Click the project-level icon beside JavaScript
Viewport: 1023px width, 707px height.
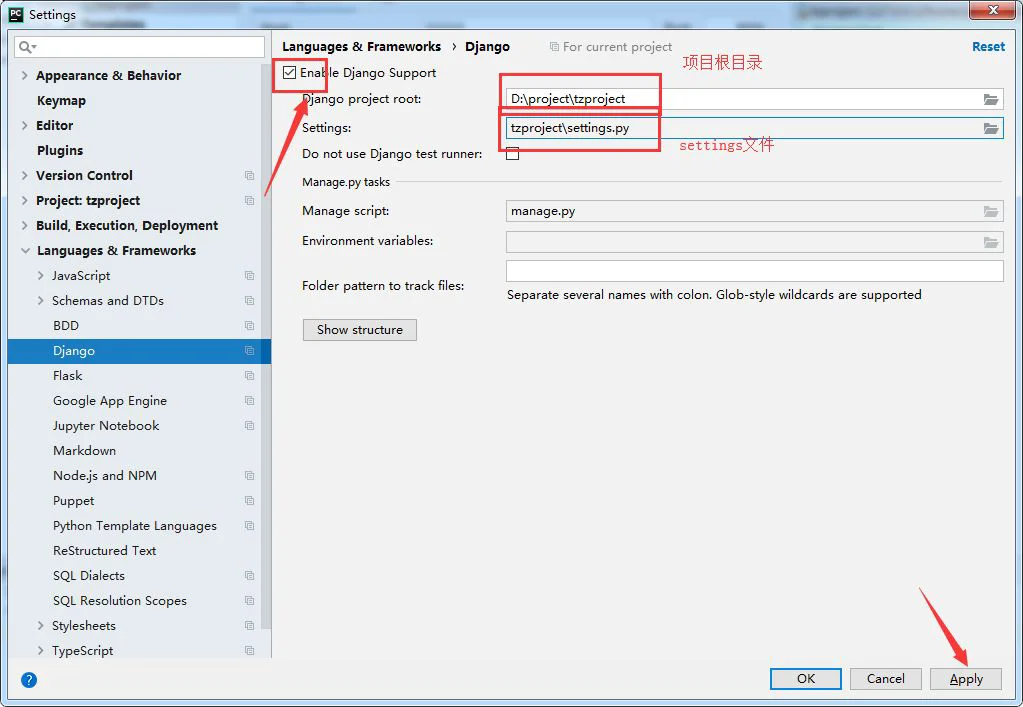tap(249, 275)
